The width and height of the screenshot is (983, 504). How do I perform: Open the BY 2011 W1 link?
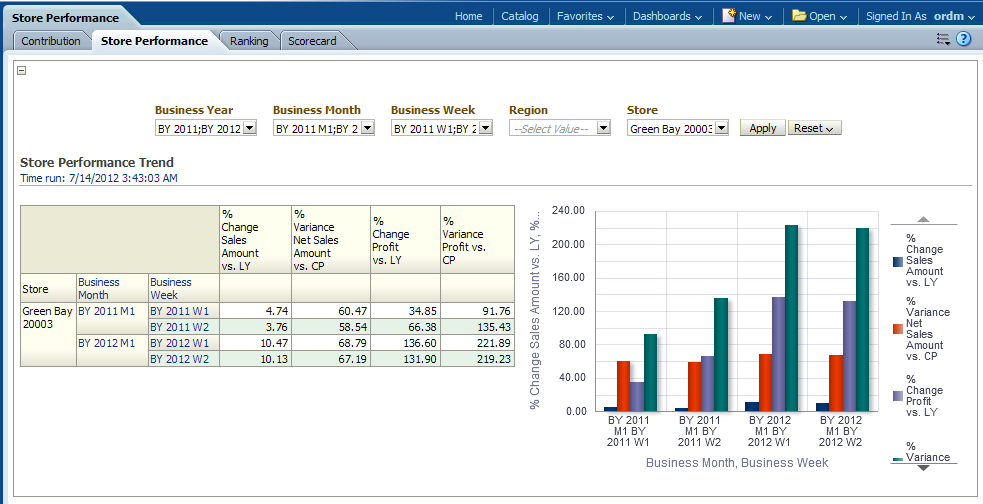click(180, 311)
